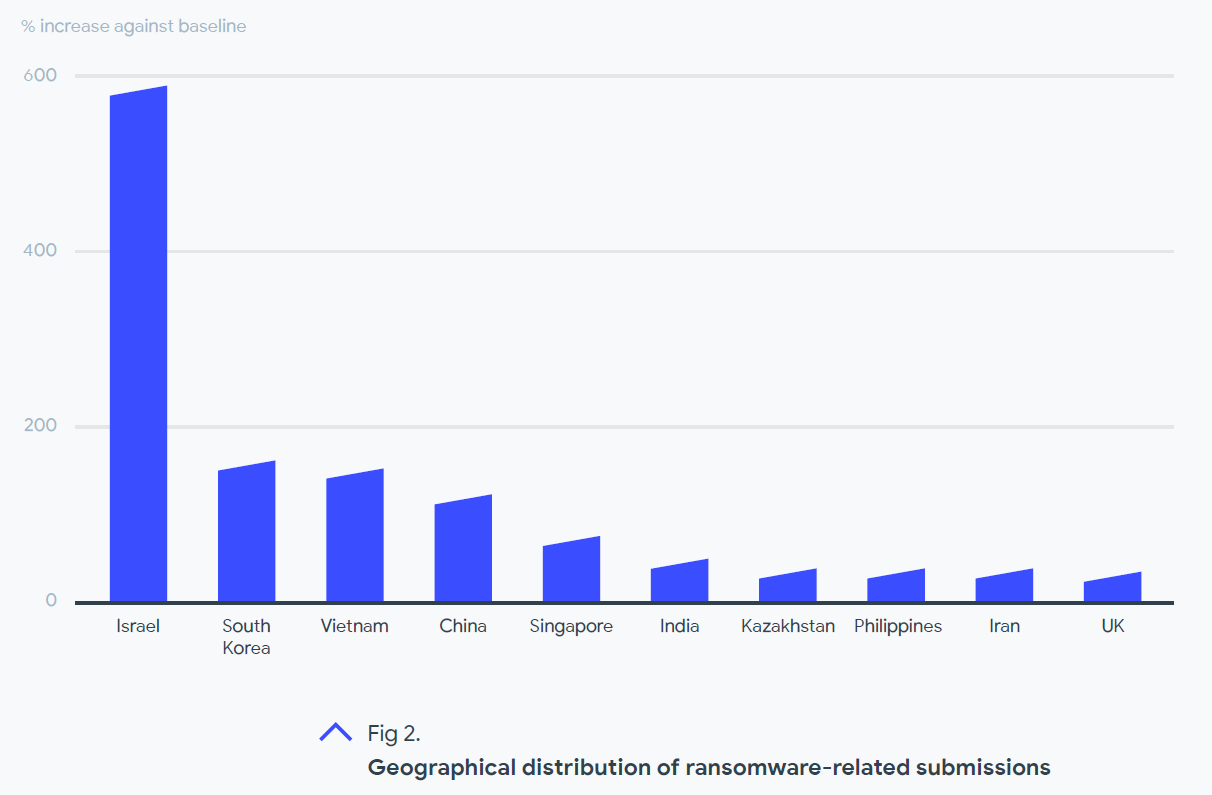Select the South Korea bar
Image resolution: width=1212 pixels, height=795 pixels.
click(247, 532)
